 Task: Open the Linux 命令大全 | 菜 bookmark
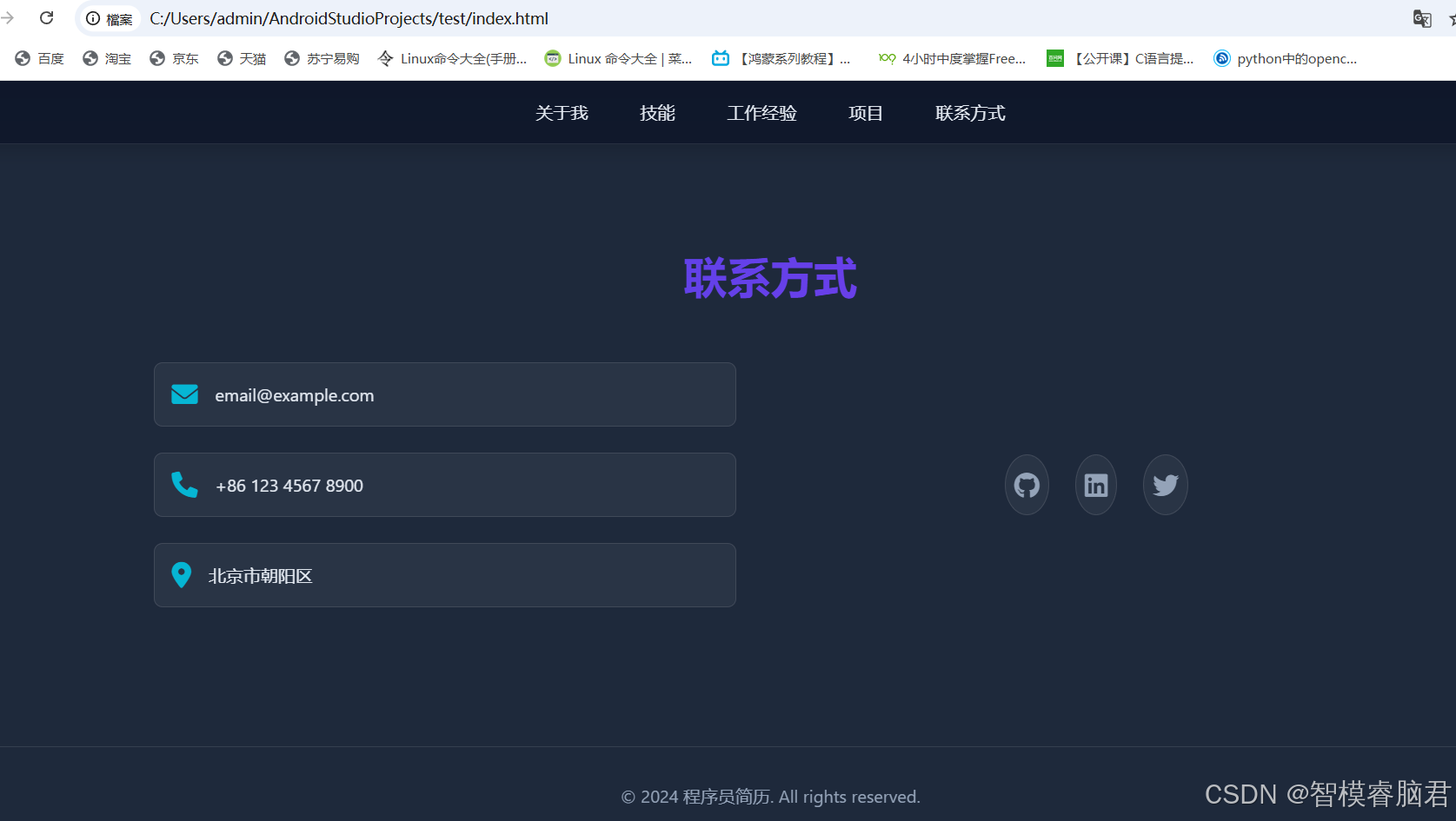[618, 58]
